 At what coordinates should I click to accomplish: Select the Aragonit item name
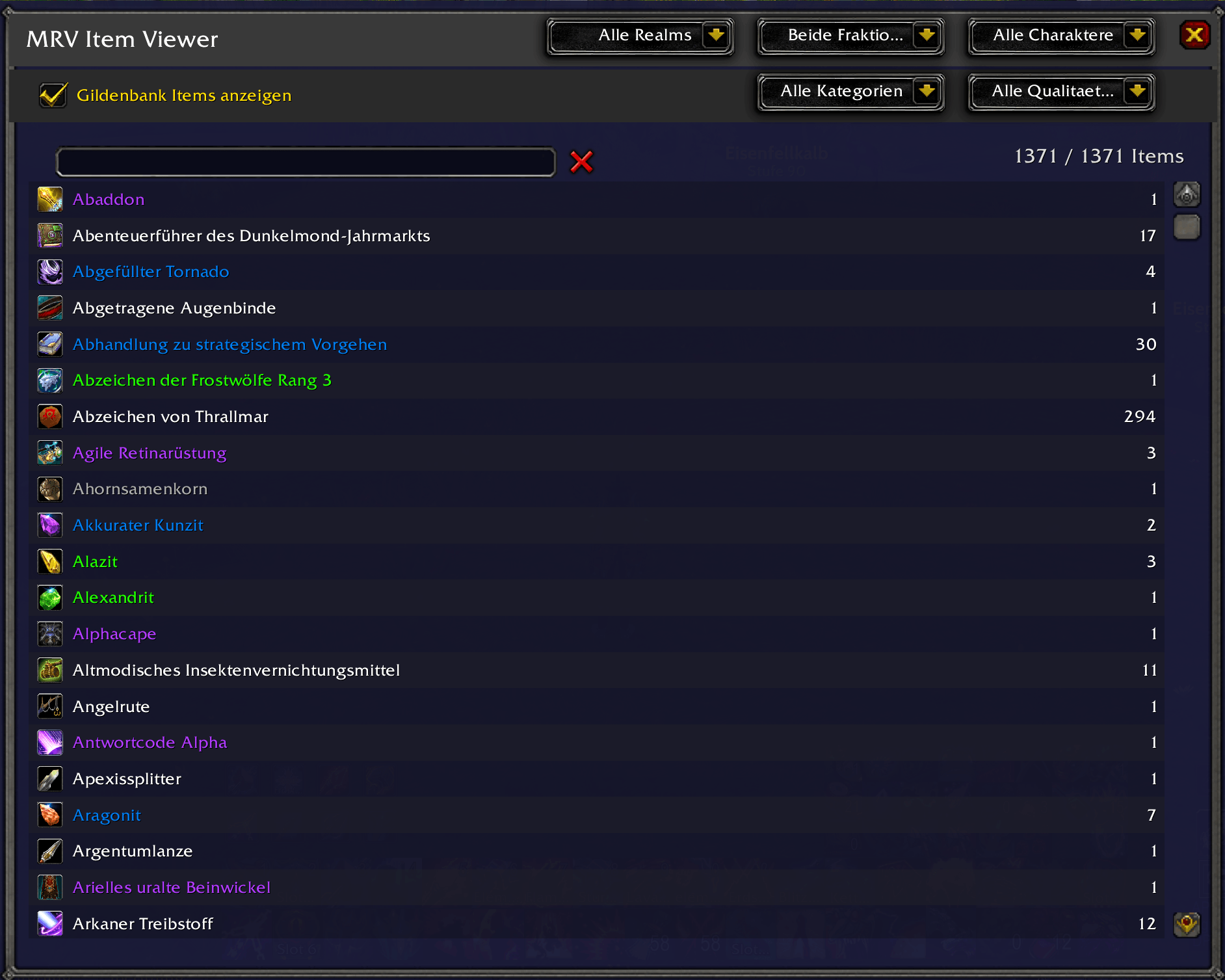(107, 815)
